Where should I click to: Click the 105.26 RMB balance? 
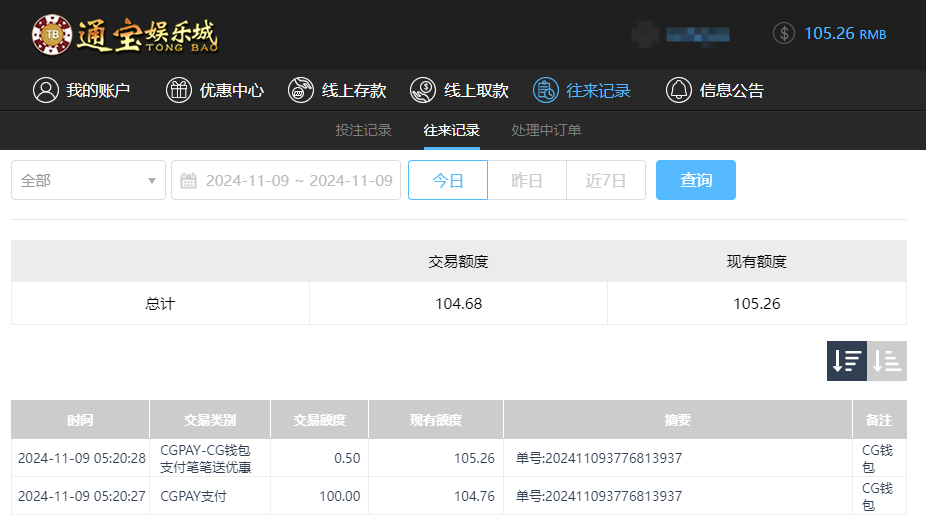tap(845, 34)
